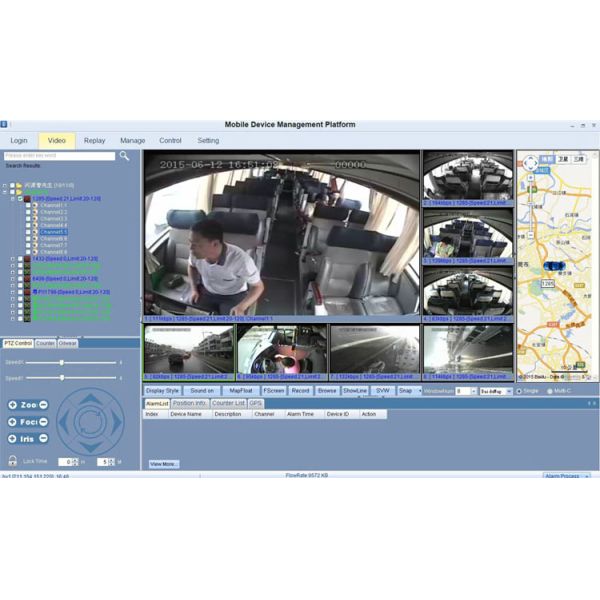Open the WindowNum dropdown
The height and width of the screenshot is (600, 600).
472,391
